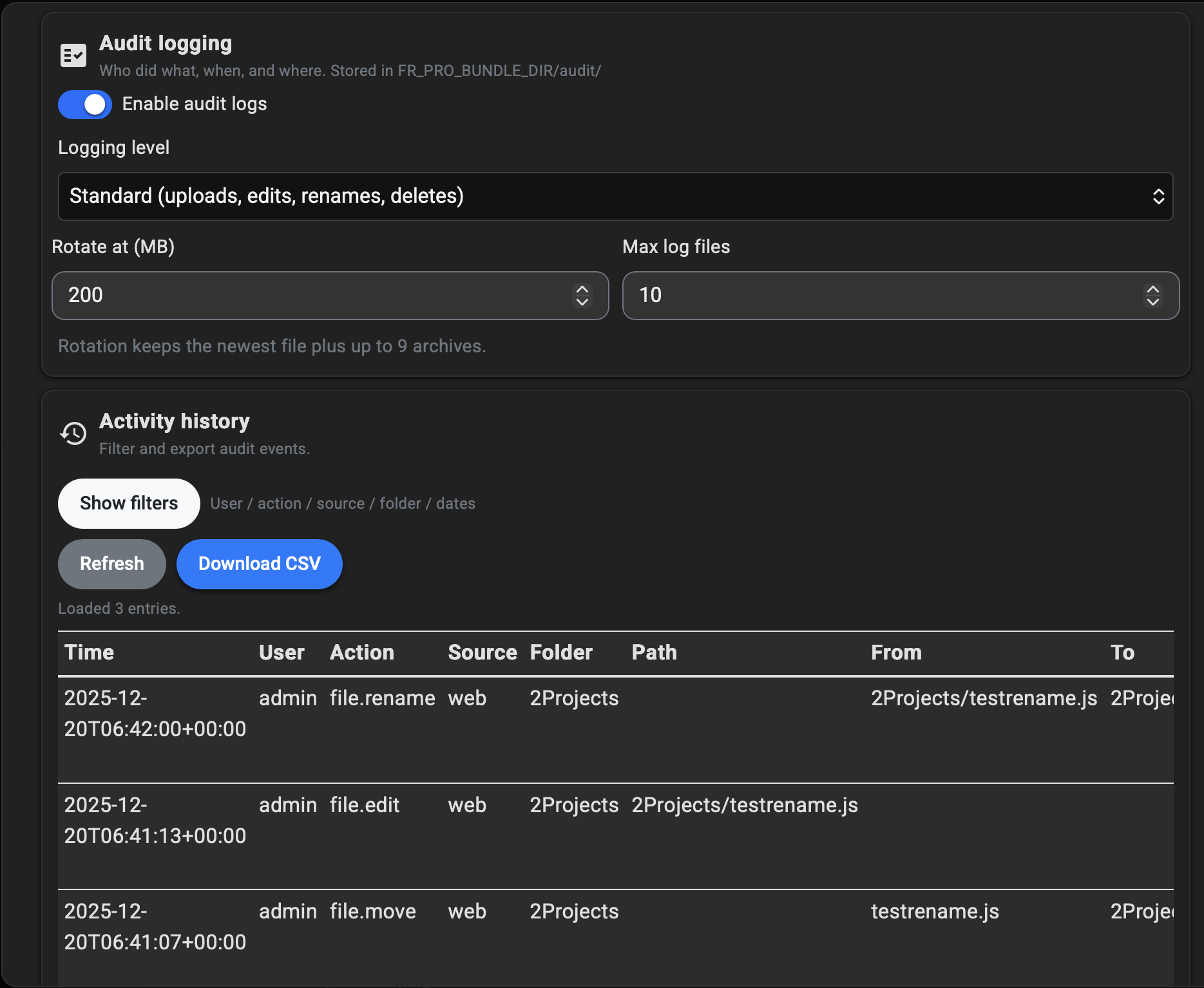Click the stepper arrows on Max log files
Image resolution: width=1204 pixels, height=988 pixels.
click(x=1152, y=296)
